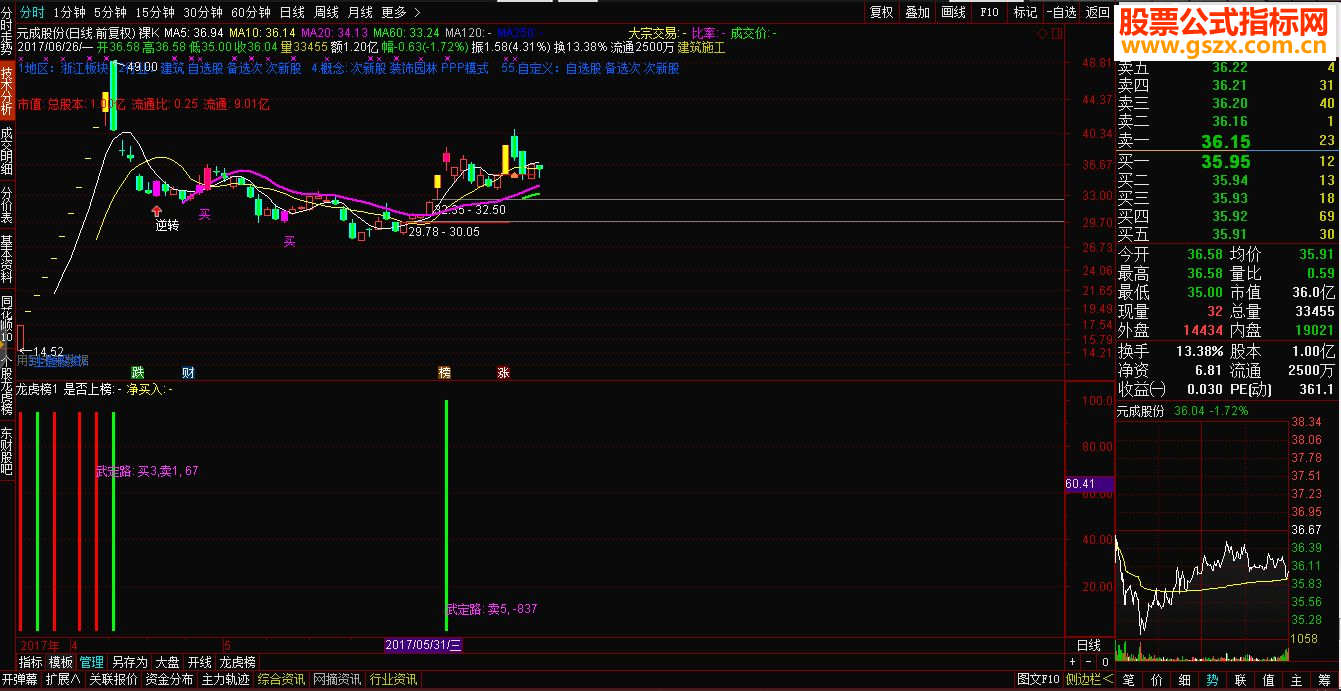Click the 指标 indicator tab
This screenshot has height=691, width=1341.
pos(31,662)
